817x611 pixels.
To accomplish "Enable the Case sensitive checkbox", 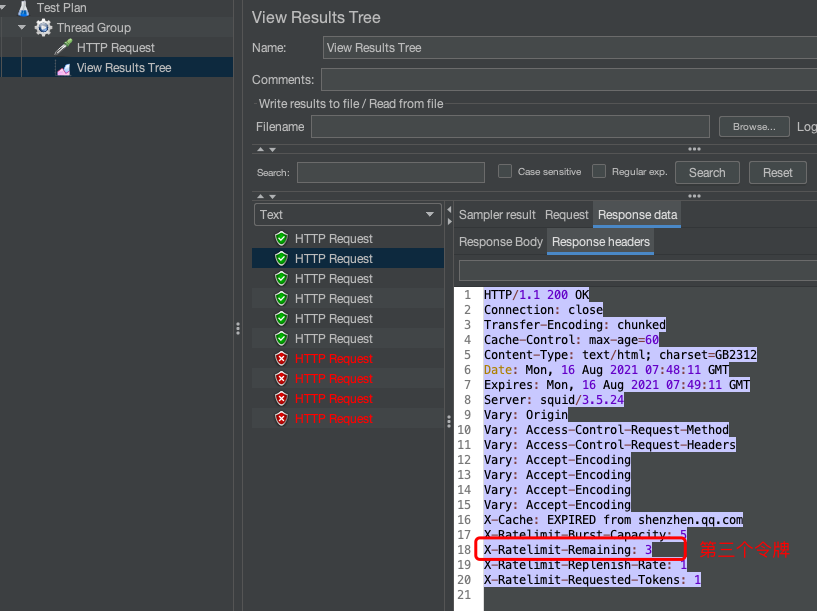I will pyautogui.click(x=505, y=171).
